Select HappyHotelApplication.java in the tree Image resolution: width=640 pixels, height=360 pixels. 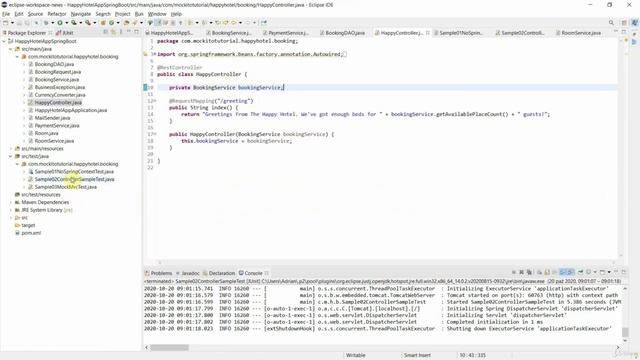tap(71, 110)
